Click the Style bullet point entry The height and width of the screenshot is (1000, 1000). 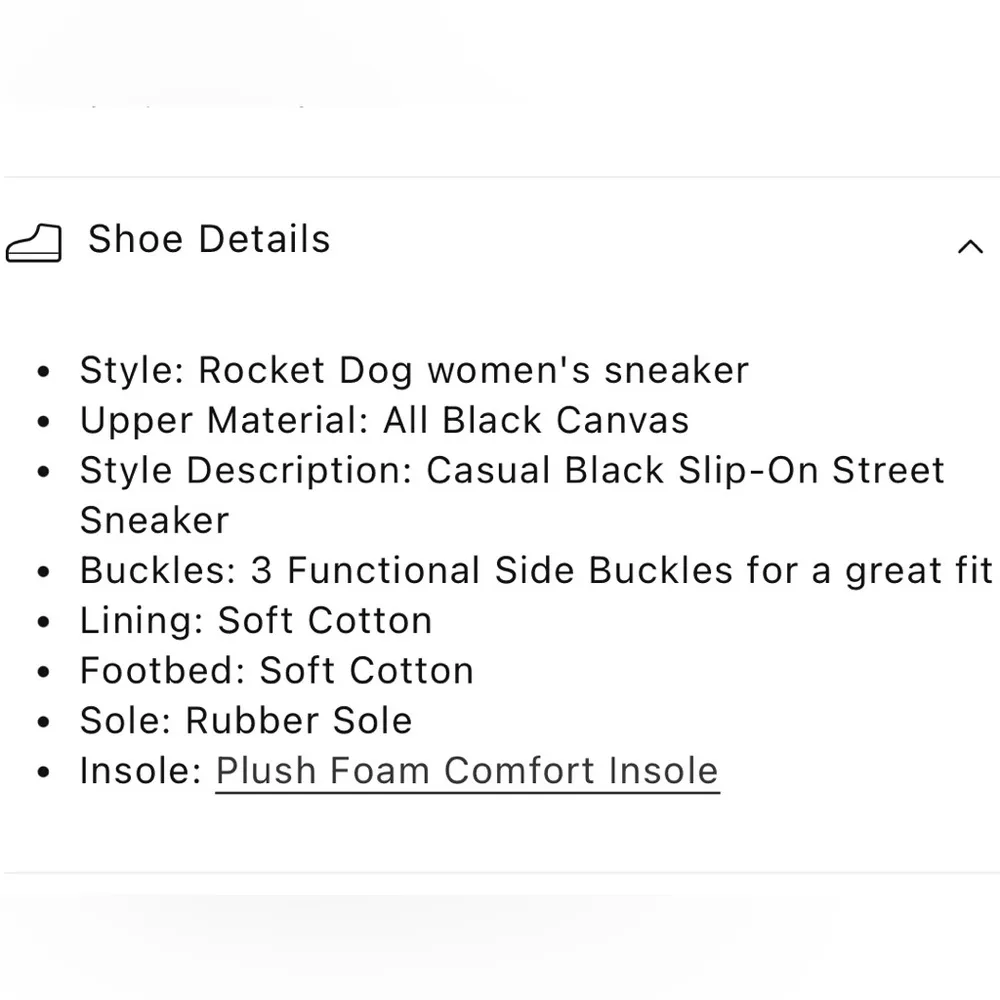[x=413, y=369]
